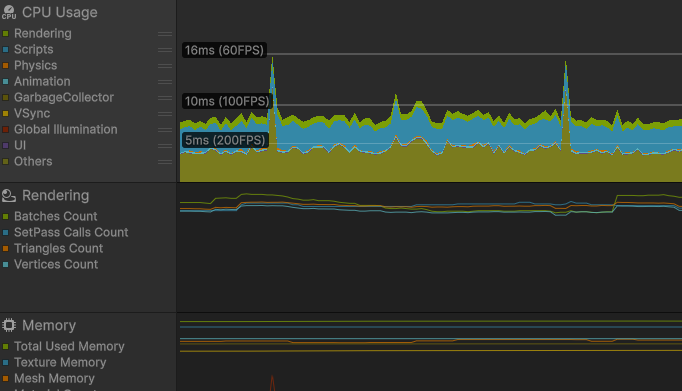
Task: Click the VSync category label
Action: [x=32, y=114]
